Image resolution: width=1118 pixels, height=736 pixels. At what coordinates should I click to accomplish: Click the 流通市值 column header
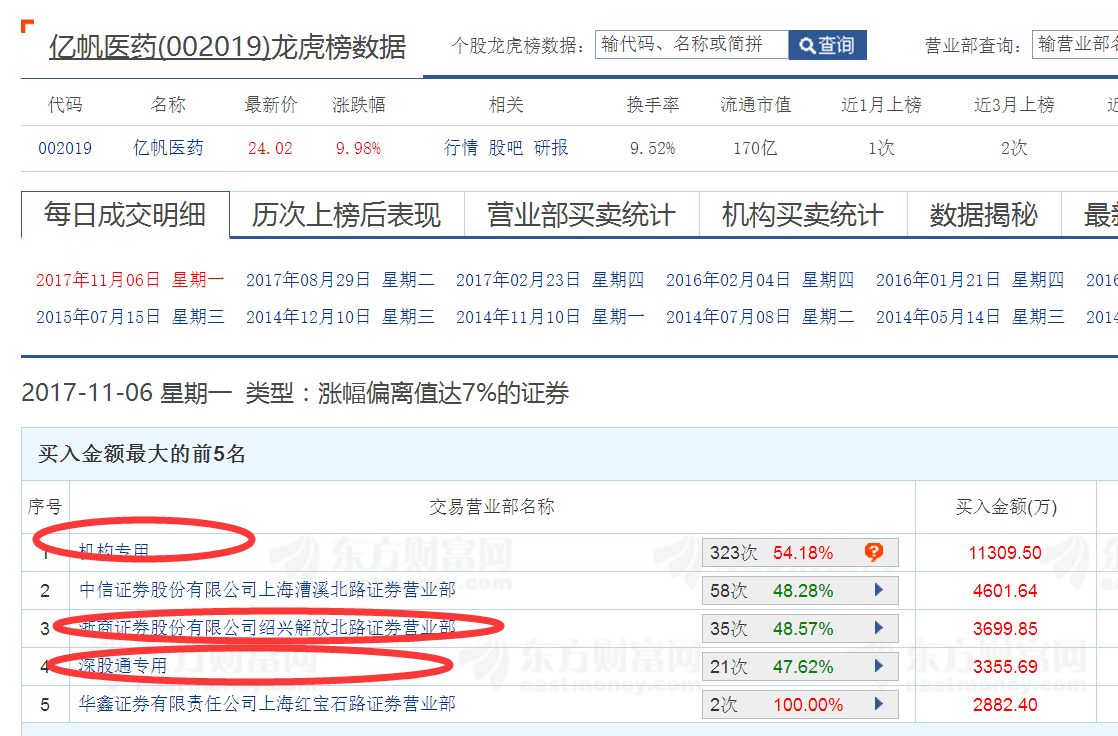click(756, 105)
